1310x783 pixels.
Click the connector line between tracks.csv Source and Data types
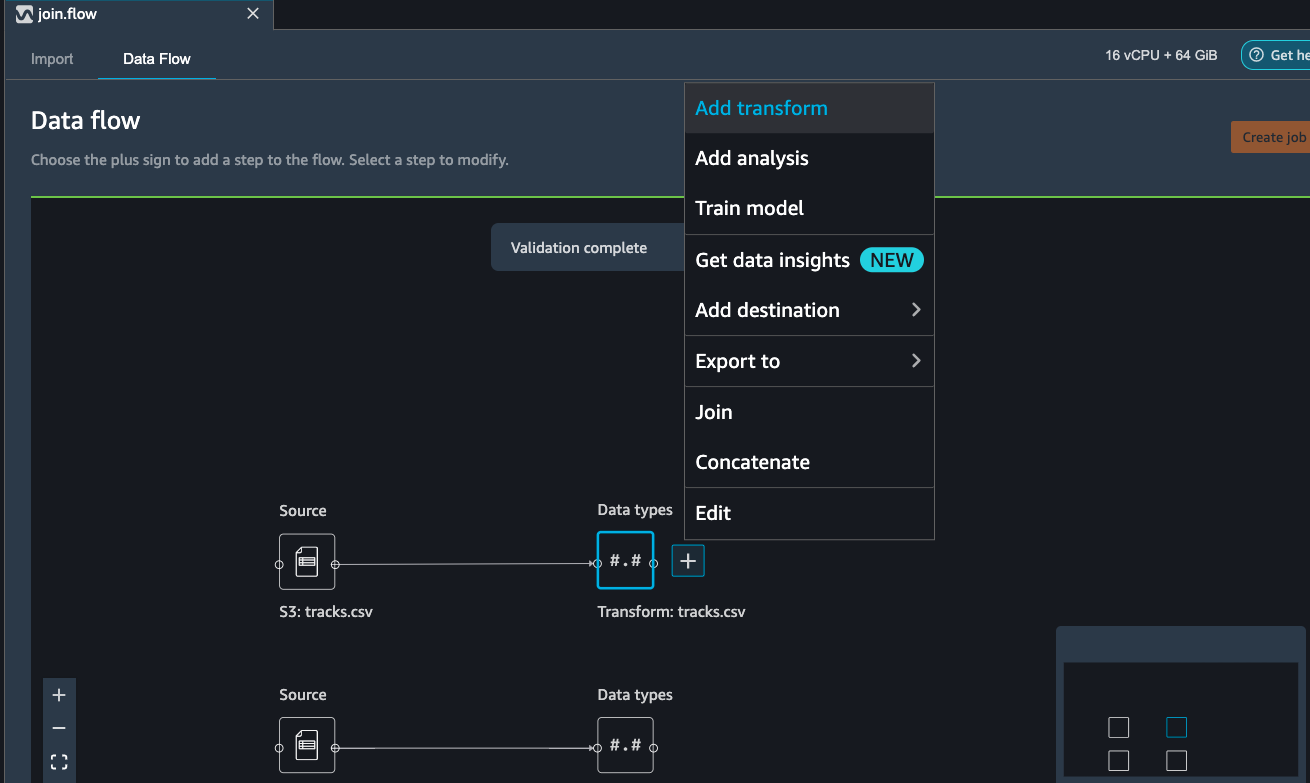tap(466, 564)
